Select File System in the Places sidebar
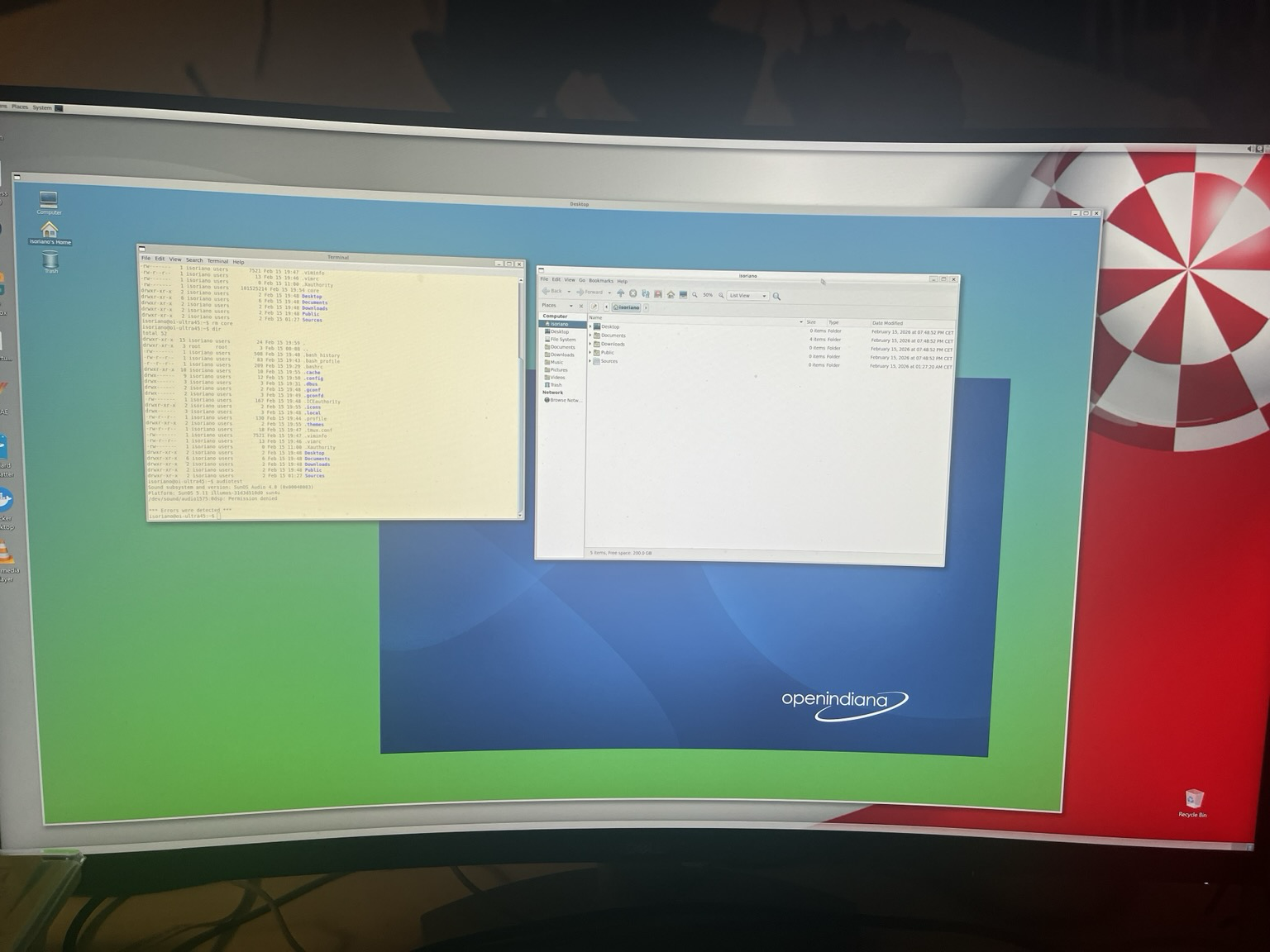The width and height of the screenshot is (1270, 952). pyautogui.click(x=562, y=340)
